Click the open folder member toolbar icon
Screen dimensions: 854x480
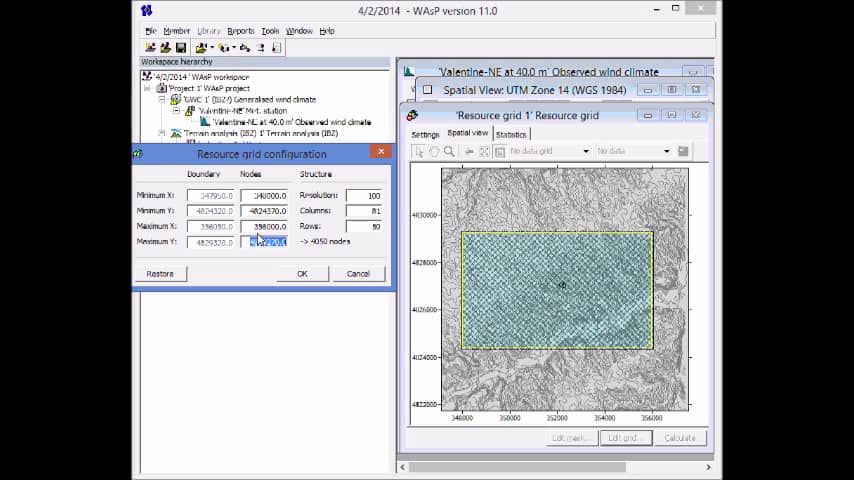tap(201, 48)
